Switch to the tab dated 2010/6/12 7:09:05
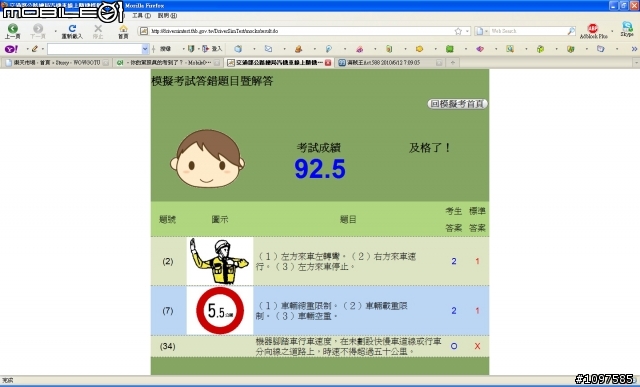The height and width of the screenshot is (387, 640). (390, 62)
